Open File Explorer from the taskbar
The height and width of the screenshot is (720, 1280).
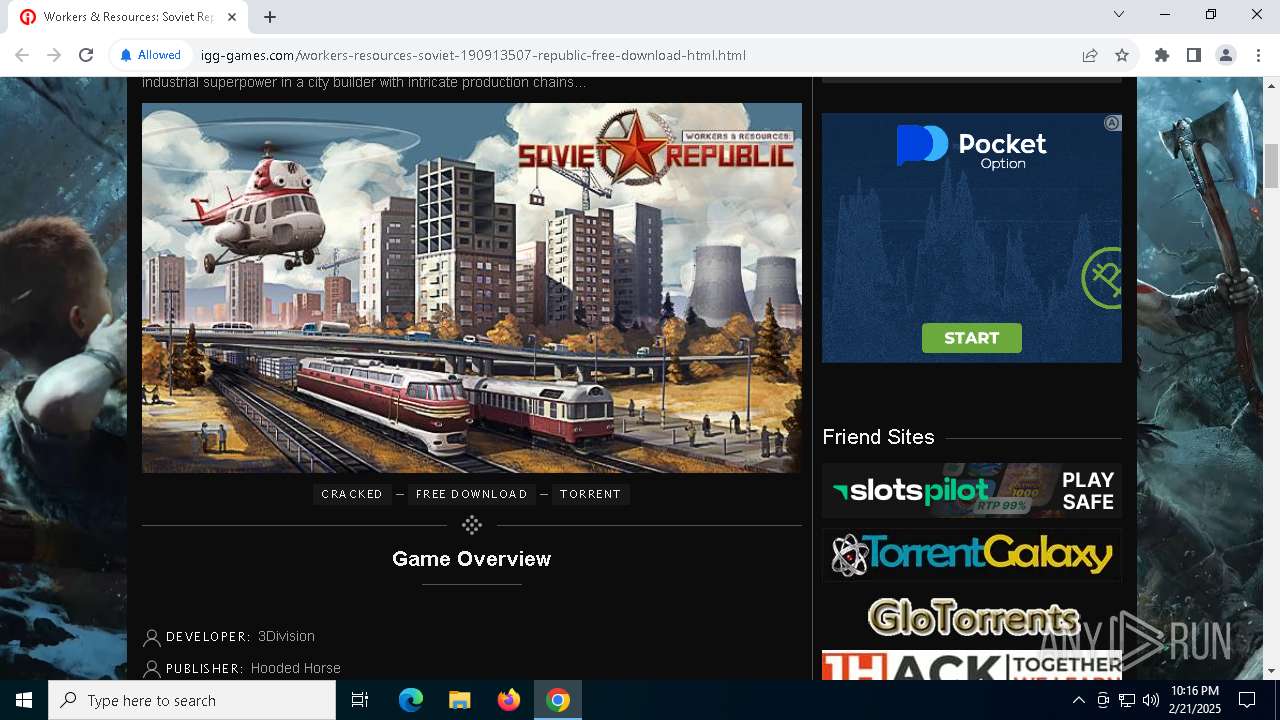click(459, 700)
